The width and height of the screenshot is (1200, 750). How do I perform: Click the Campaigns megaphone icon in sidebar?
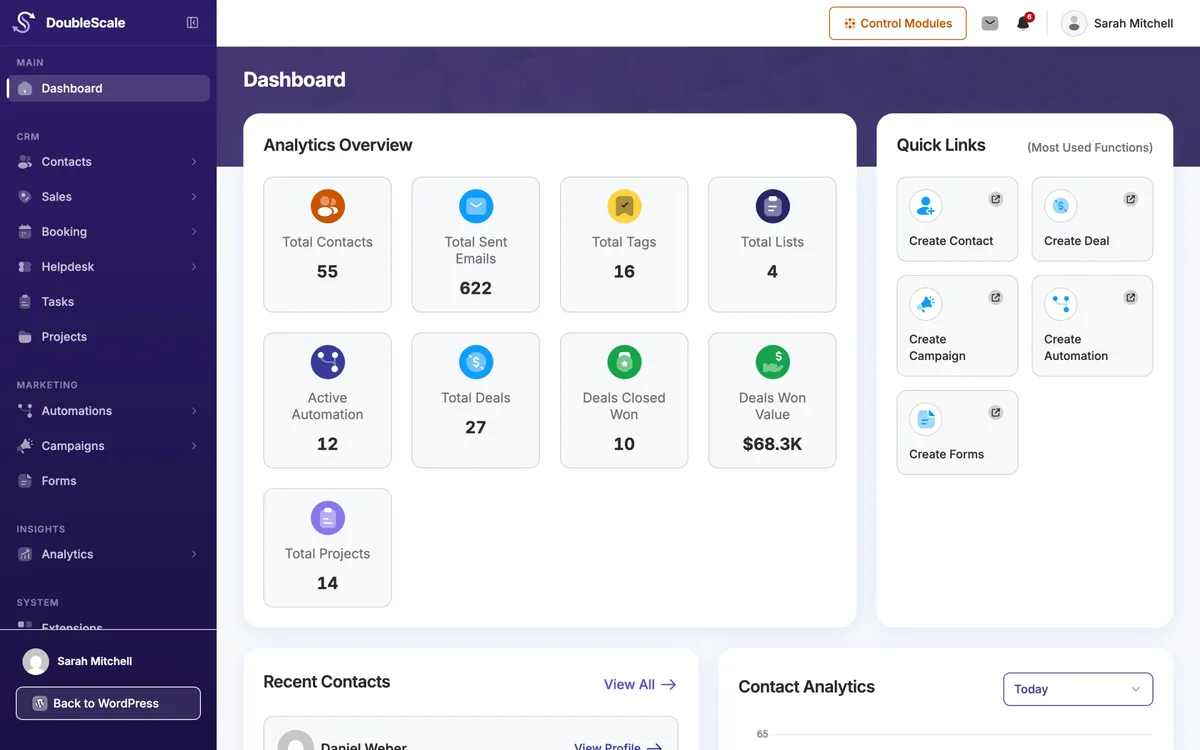(25, 446)
